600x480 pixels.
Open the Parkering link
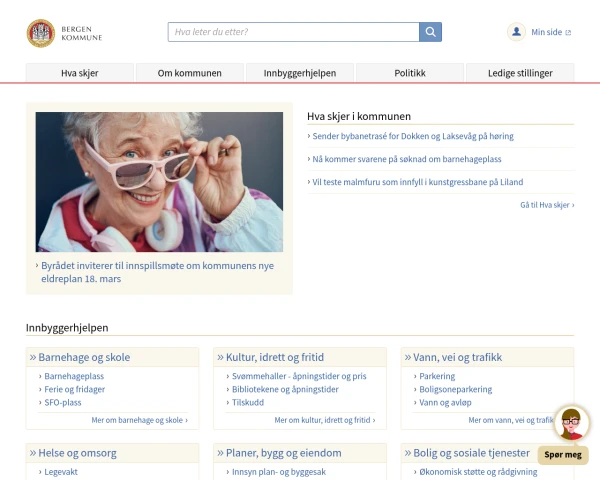pos(437,376)
